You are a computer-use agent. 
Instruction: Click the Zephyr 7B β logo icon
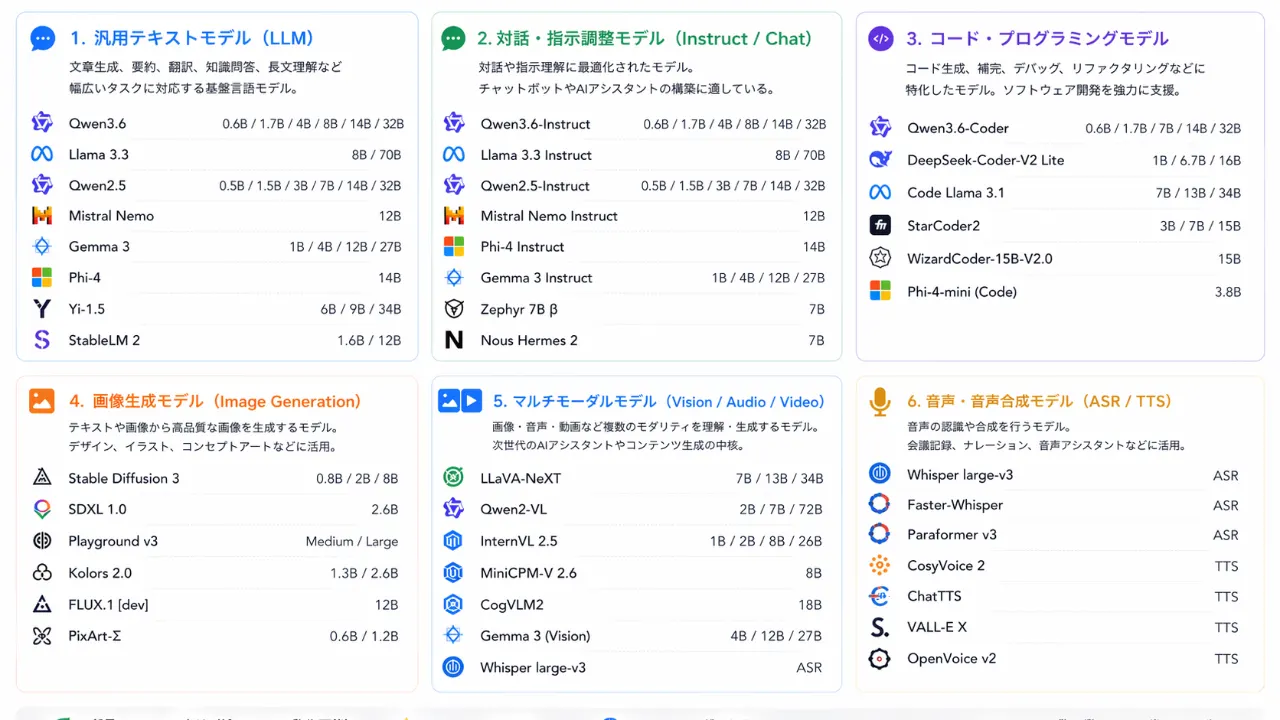coord(454,309)
